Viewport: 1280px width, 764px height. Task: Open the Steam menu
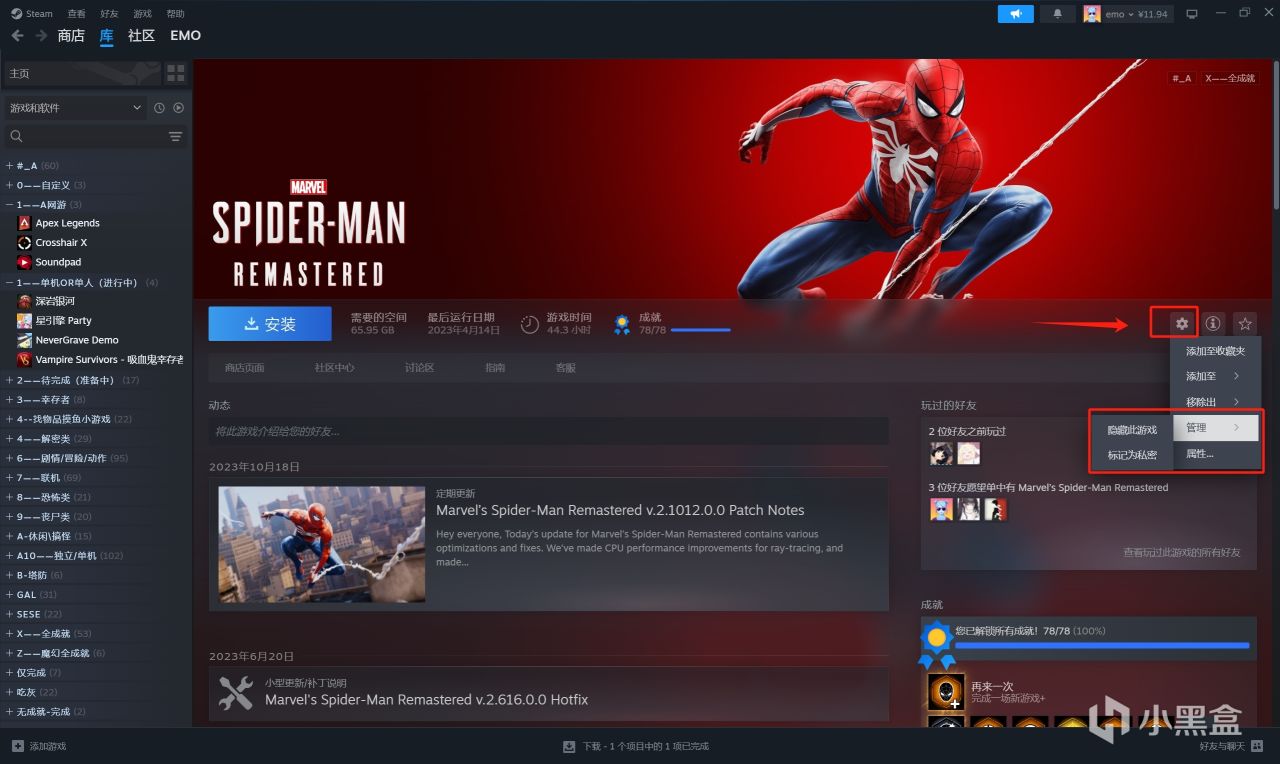[33, 14]
